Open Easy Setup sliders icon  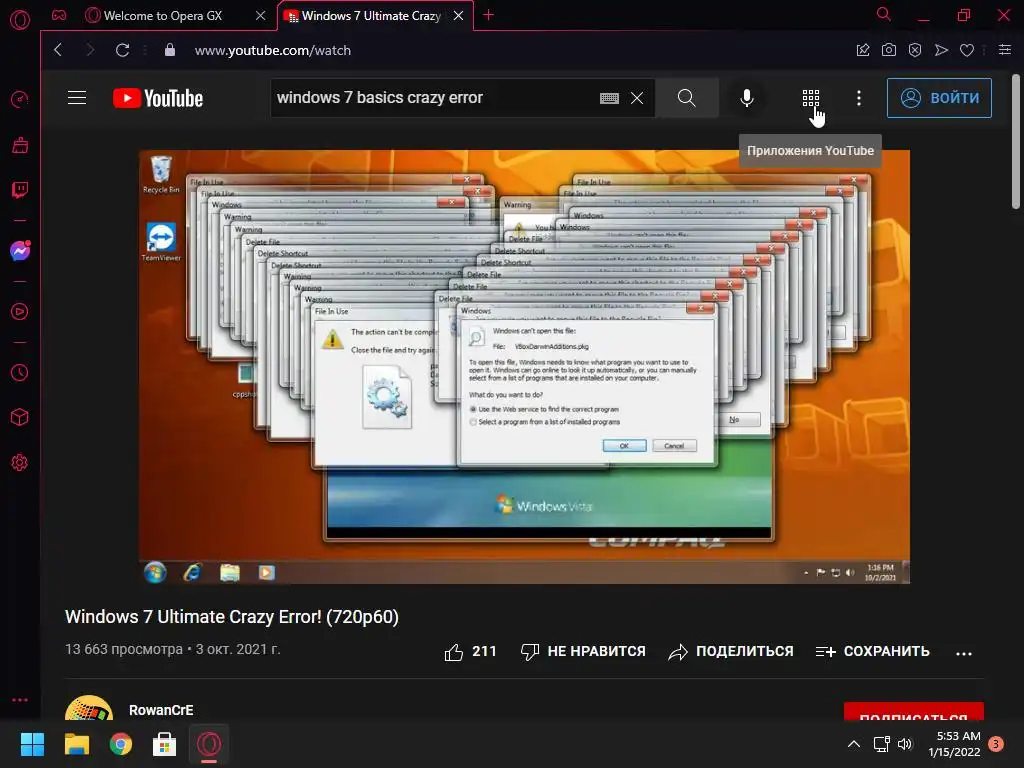[1005, 50]
